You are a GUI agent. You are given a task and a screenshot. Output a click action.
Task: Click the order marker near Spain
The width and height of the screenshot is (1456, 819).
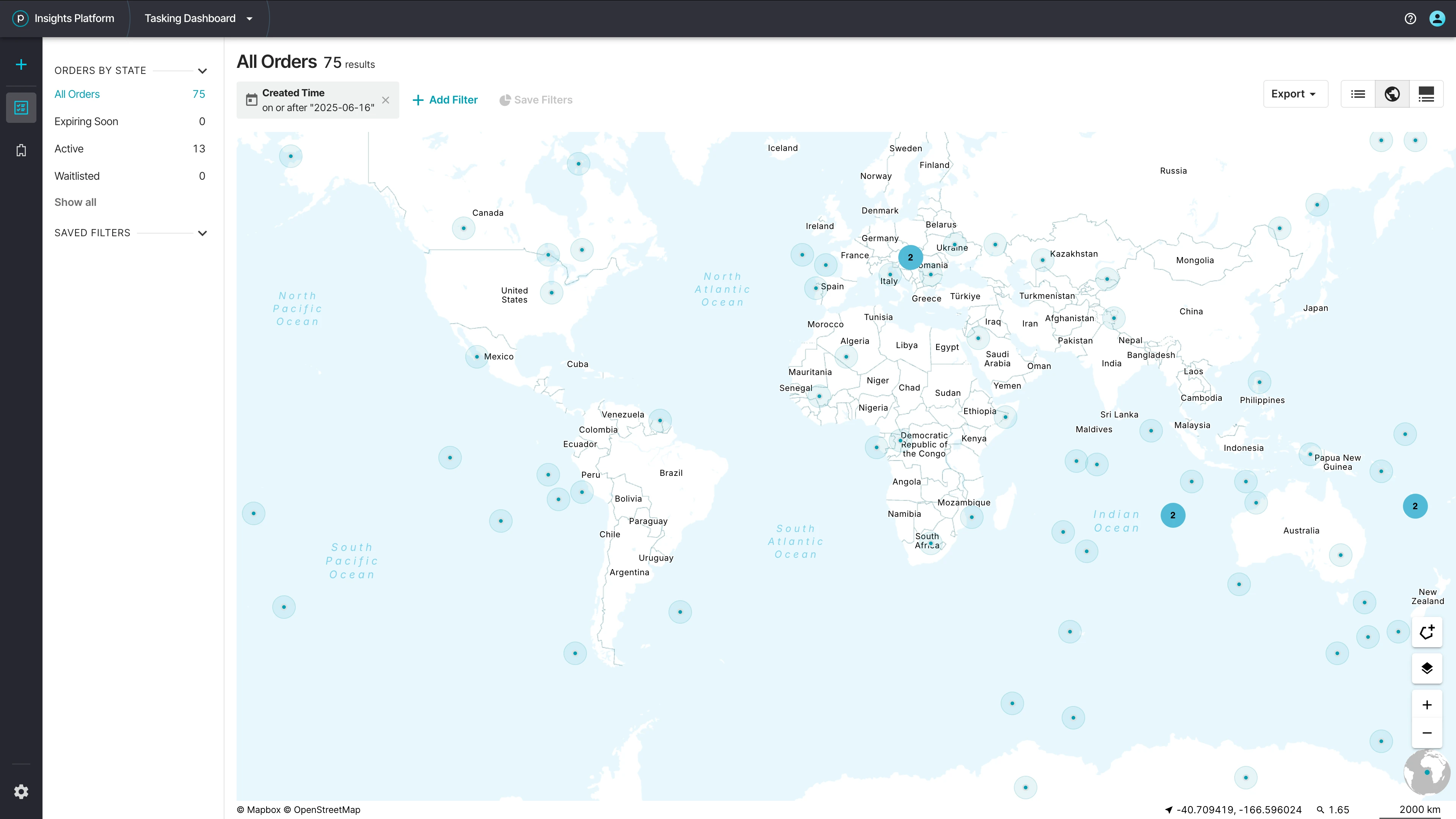tap(816, 288)
